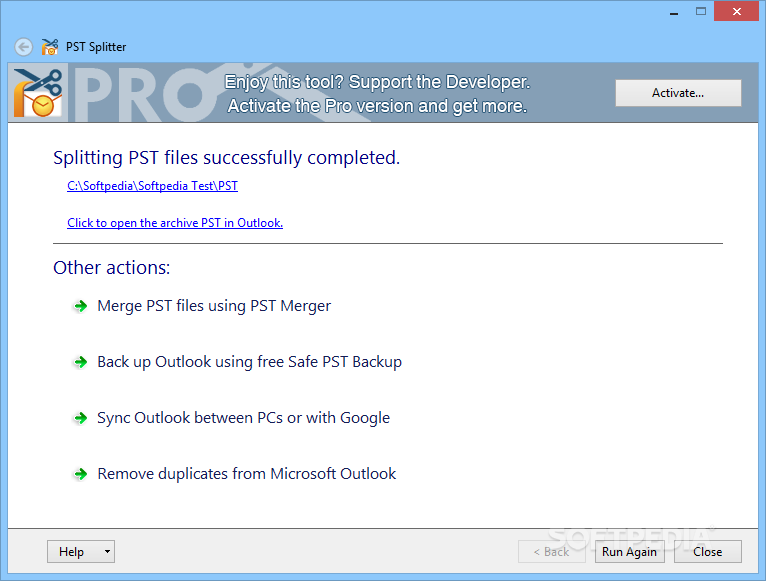Screen dimensions: 766x581
Task: Click green arrow beside Sync Outlook
Action: pos(81,418)
